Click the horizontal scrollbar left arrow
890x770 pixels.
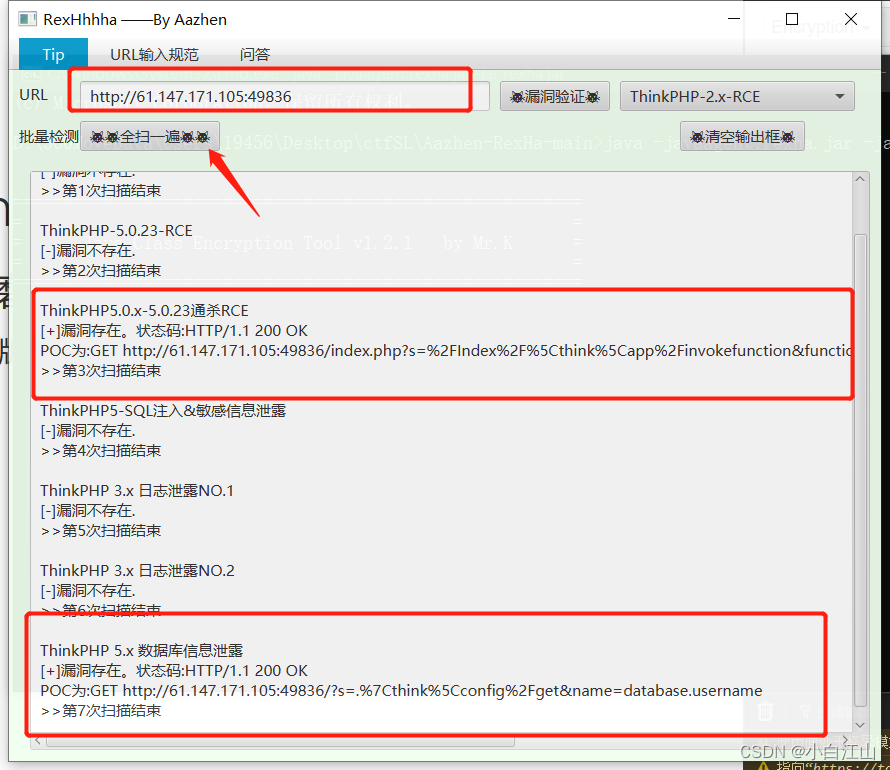pyautogui.click(x=38, y=740)
